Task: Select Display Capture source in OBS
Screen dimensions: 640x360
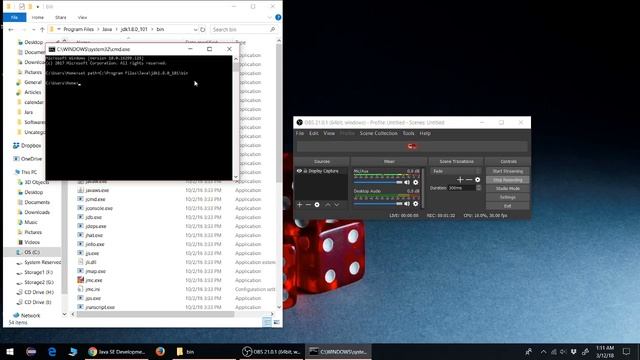Action: point(322,171)
